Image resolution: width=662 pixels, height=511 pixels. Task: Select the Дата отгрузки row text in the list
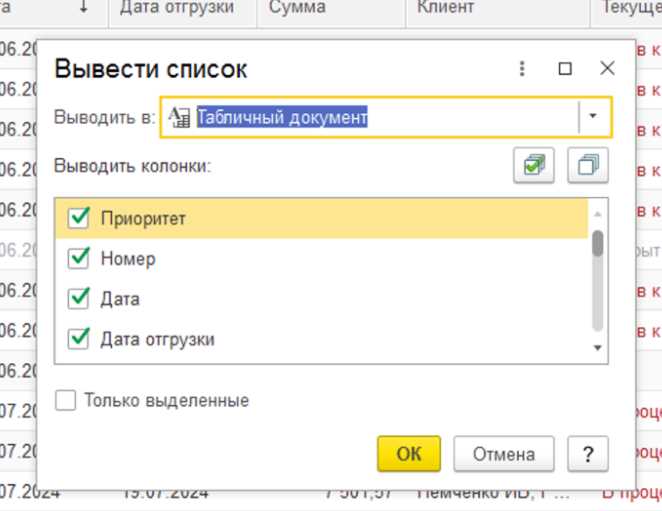point(157,339)
